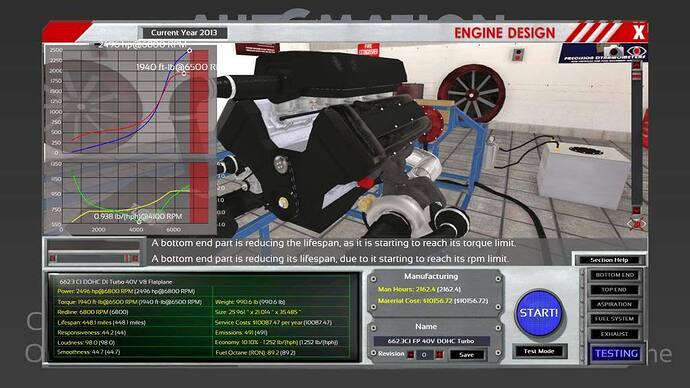Increase the revision number with right red button
690x388 pixels.
tap(439, 355)
